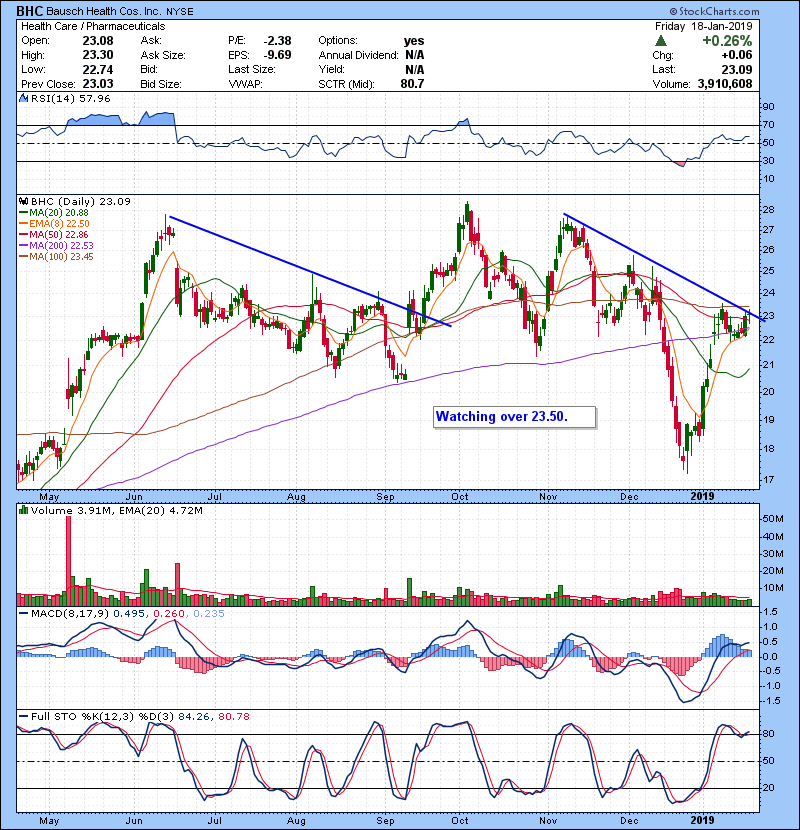
Task: Select the P/E value -2.38
Action: point(277,41)
